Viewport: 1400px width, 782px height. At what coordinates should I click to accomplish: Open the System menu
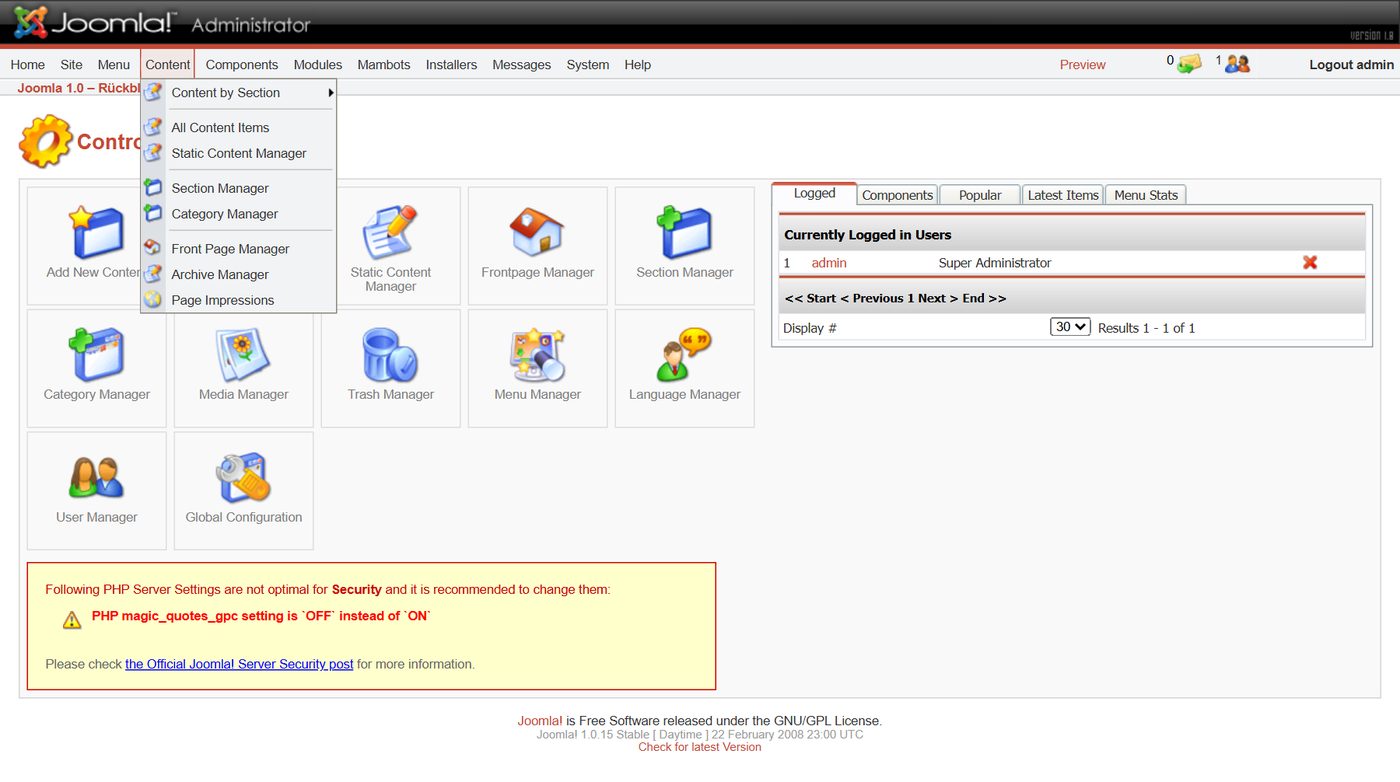587,64
